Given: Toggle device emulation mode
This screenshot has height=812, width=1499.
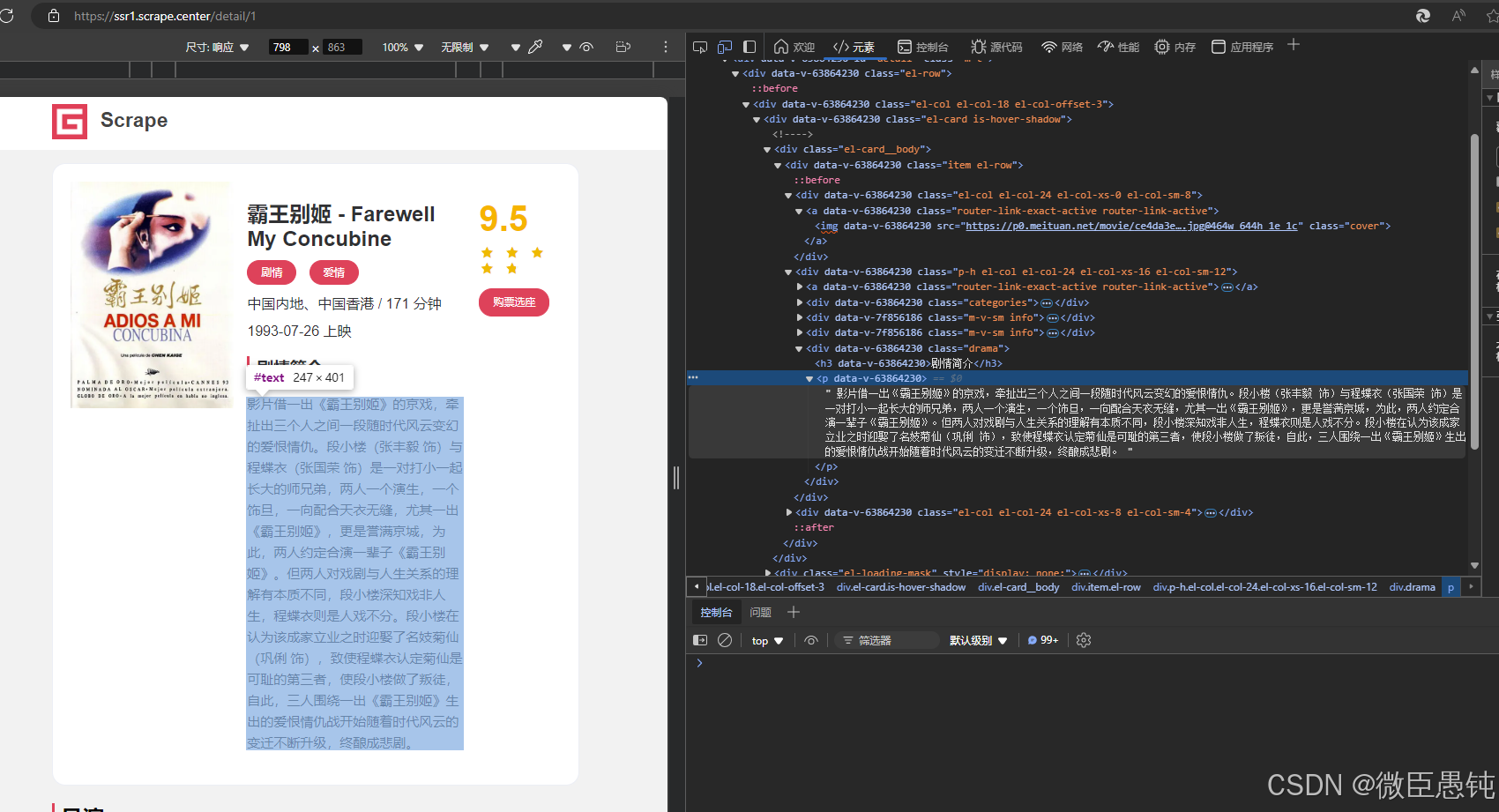Looking at the screenshot, I should pyautogui.click(x=724, y=47).
